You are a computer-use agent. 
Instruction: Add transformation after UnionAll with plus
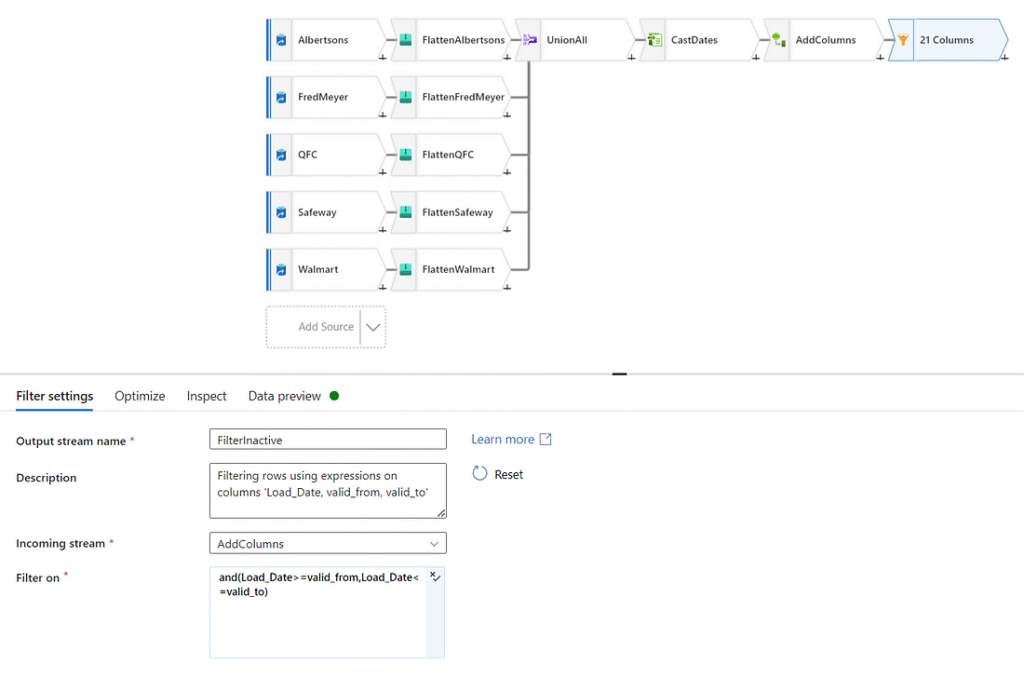pos(632,57)
